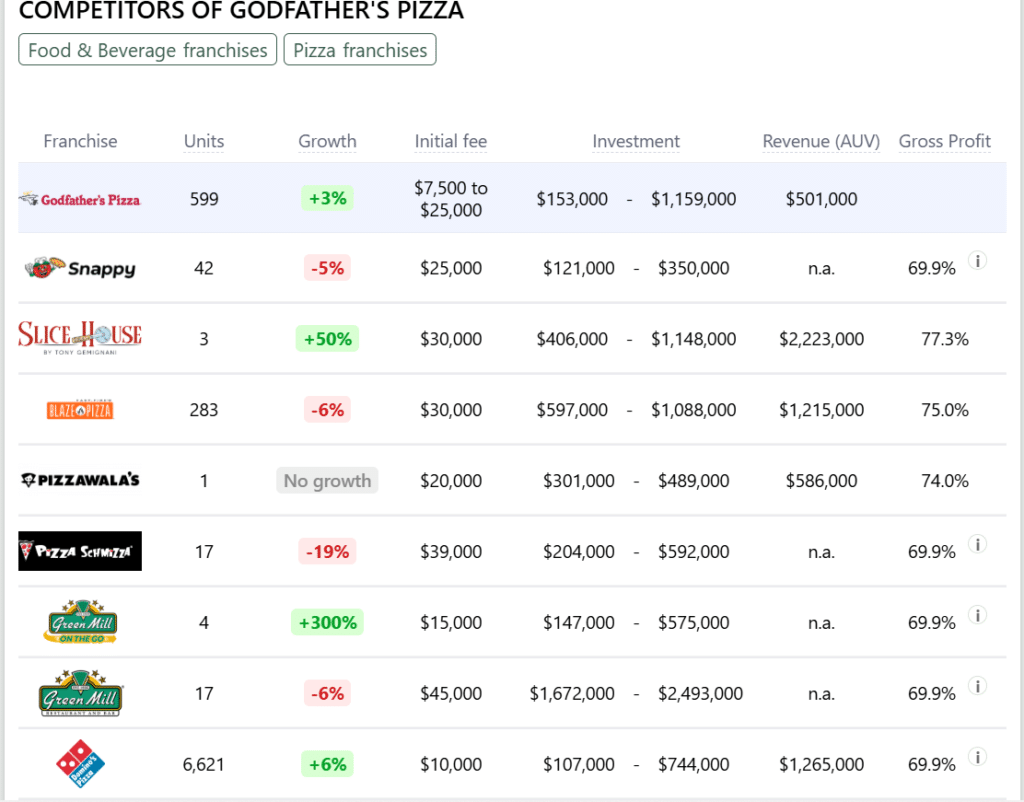Viewport: 1024px width, 802px height.
Task: Open the Snappy franchise logo
Action: 80,268
